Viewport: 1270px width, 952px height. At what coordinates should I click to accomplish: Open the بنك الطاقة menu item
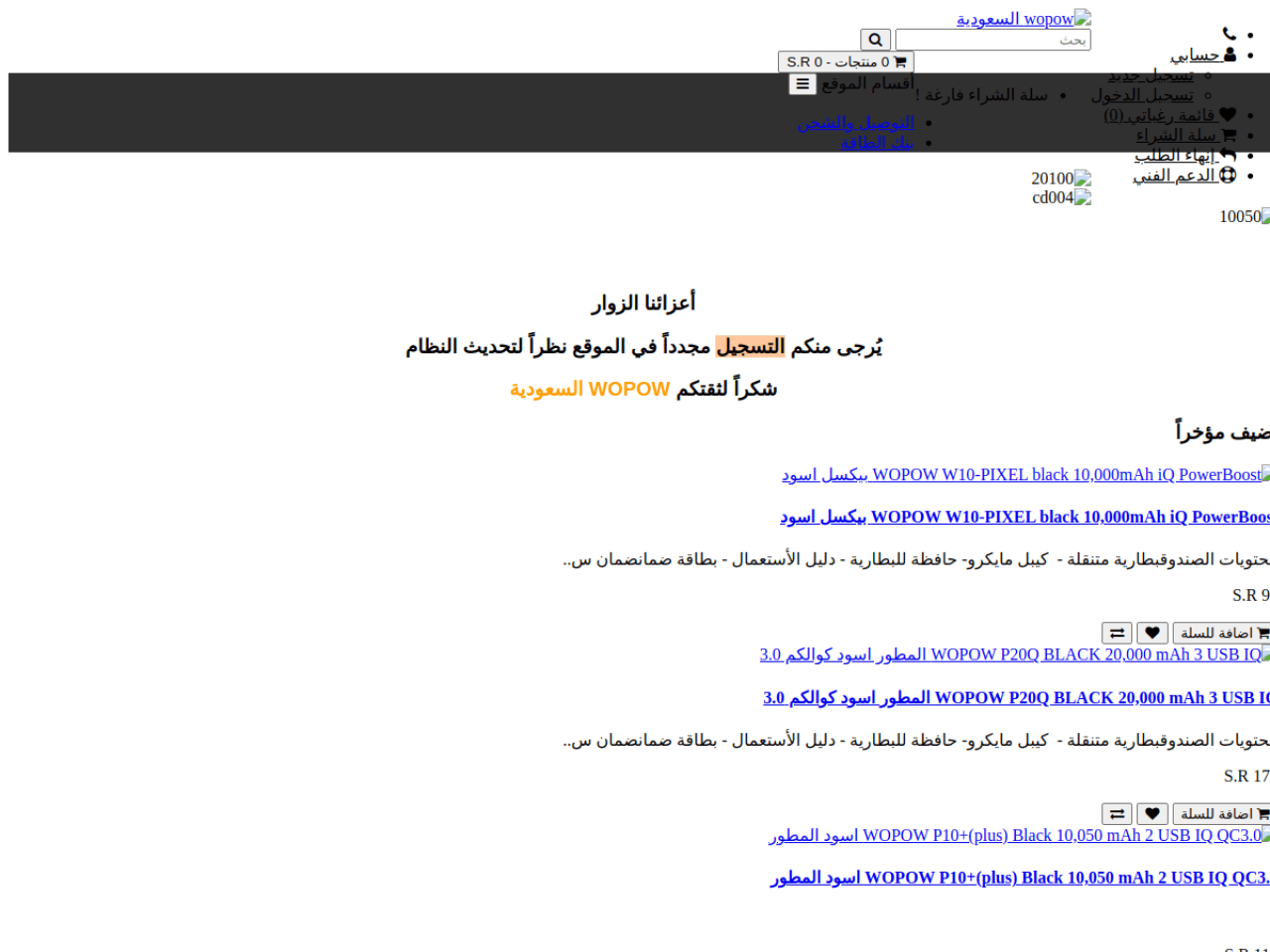877,143
